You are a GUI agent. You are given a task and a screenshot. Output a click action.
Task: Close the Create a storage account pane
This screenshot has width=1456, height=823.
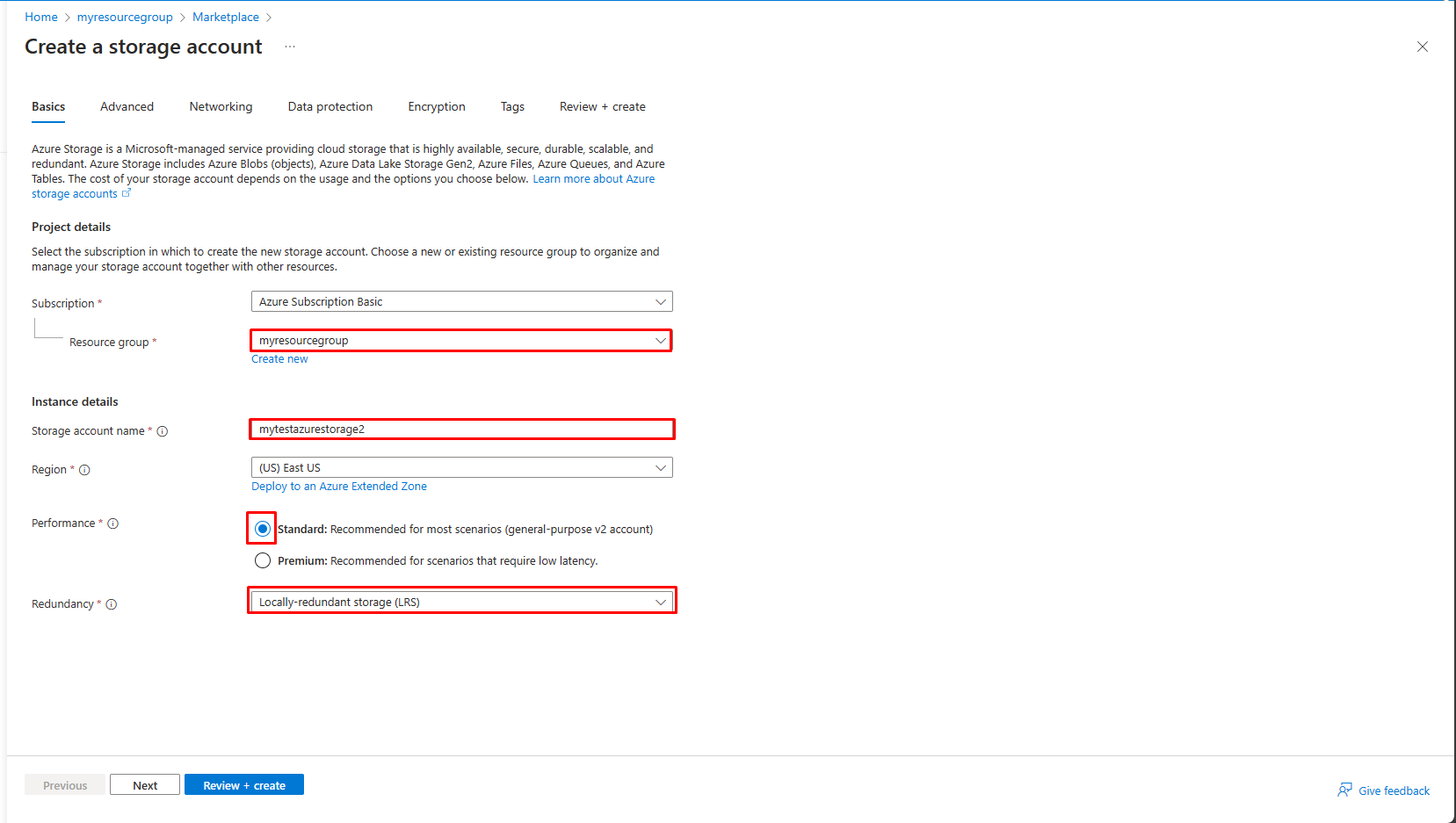(x=1422, y=47)
